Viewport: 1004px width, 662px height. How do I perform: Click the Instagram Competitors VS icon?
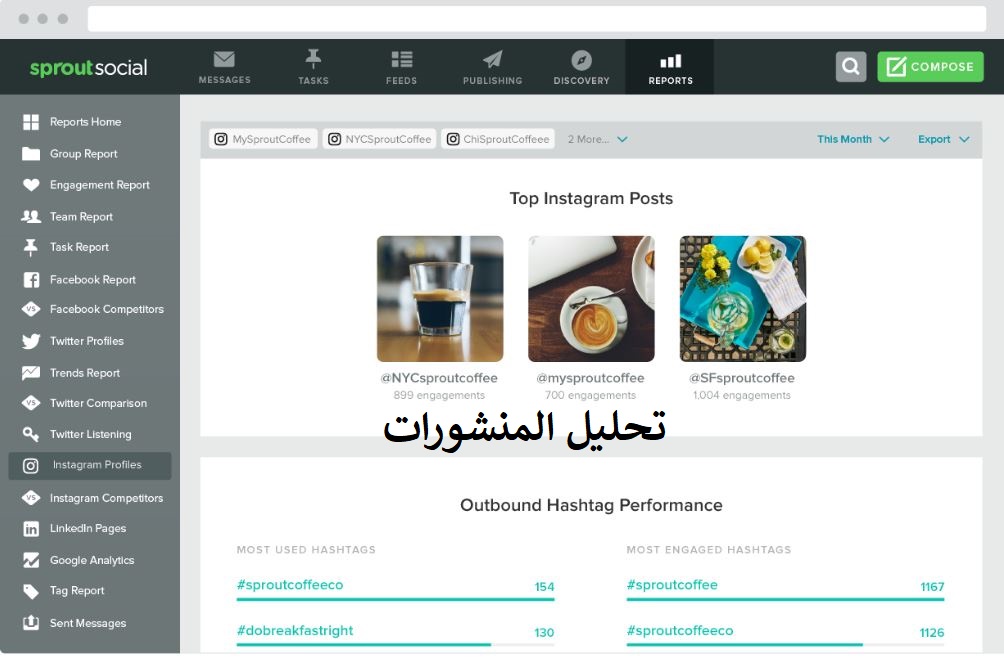[31, 498]
